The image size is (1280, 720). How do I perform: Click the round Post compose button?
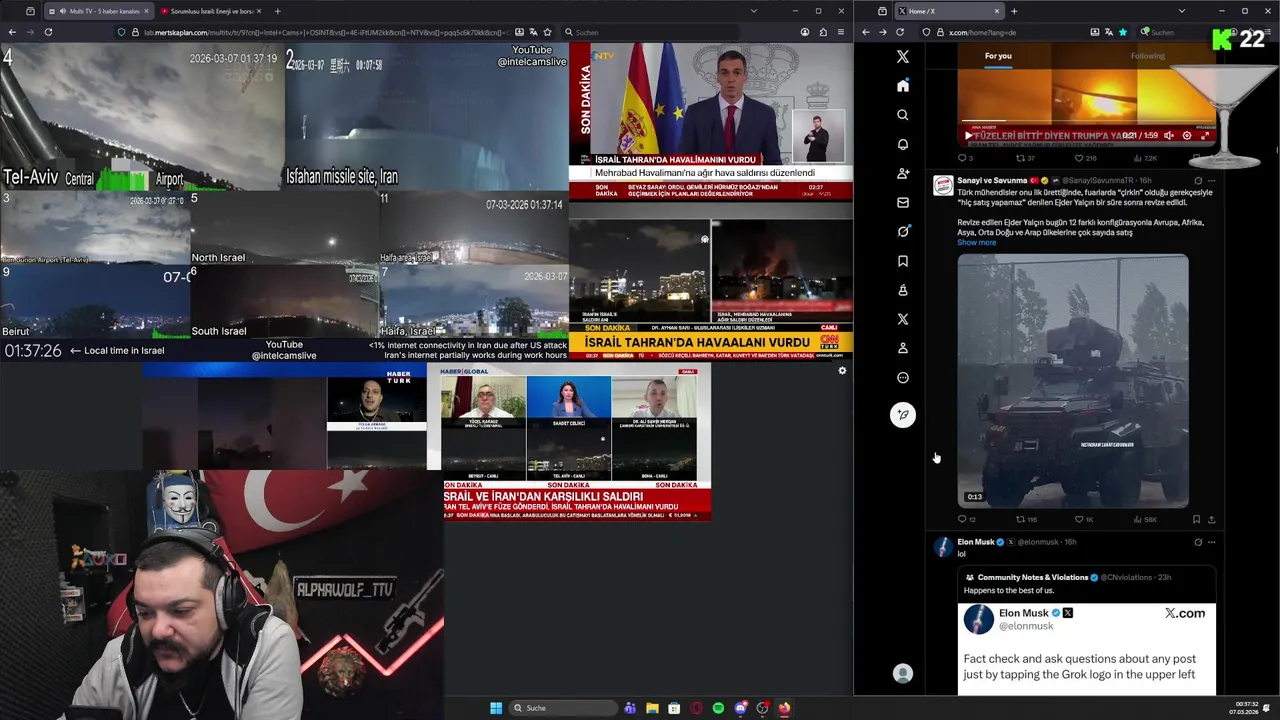(902, 415)
